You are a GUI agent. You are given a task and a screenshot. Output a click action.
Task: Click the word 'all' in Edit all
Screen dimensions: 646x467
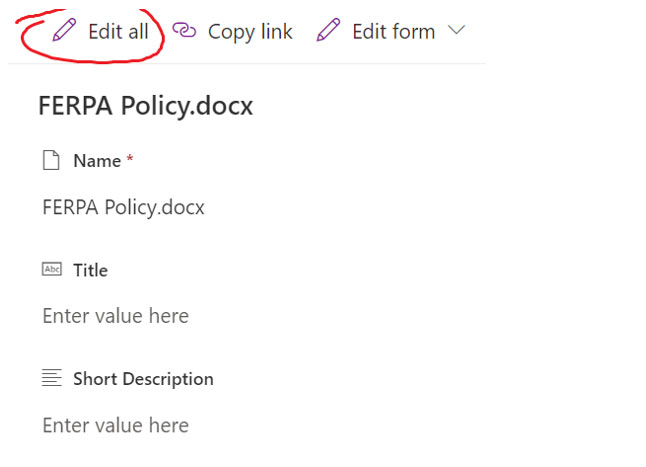coord(138,31)
